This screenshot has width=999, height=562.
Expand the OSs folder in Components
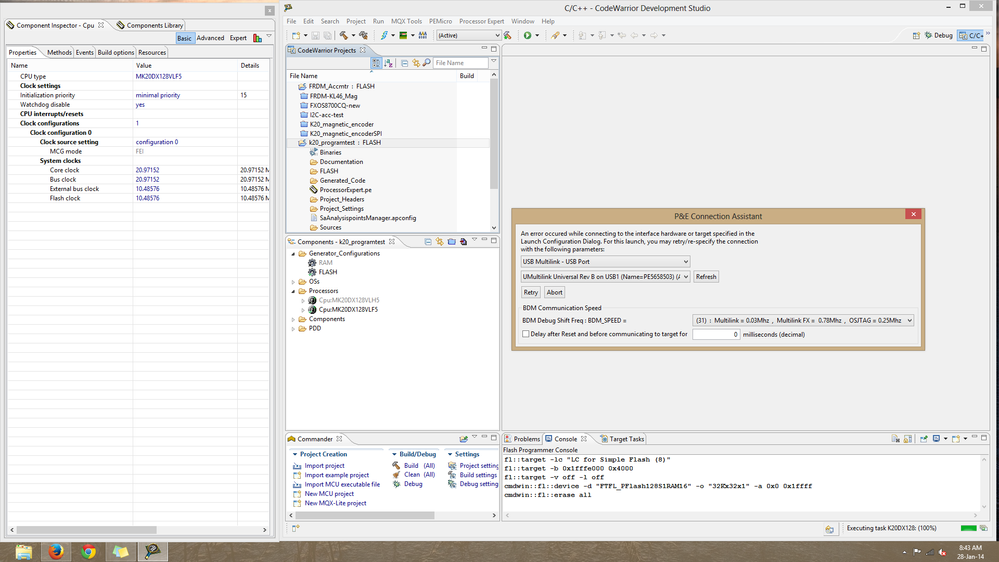(293, 282)
